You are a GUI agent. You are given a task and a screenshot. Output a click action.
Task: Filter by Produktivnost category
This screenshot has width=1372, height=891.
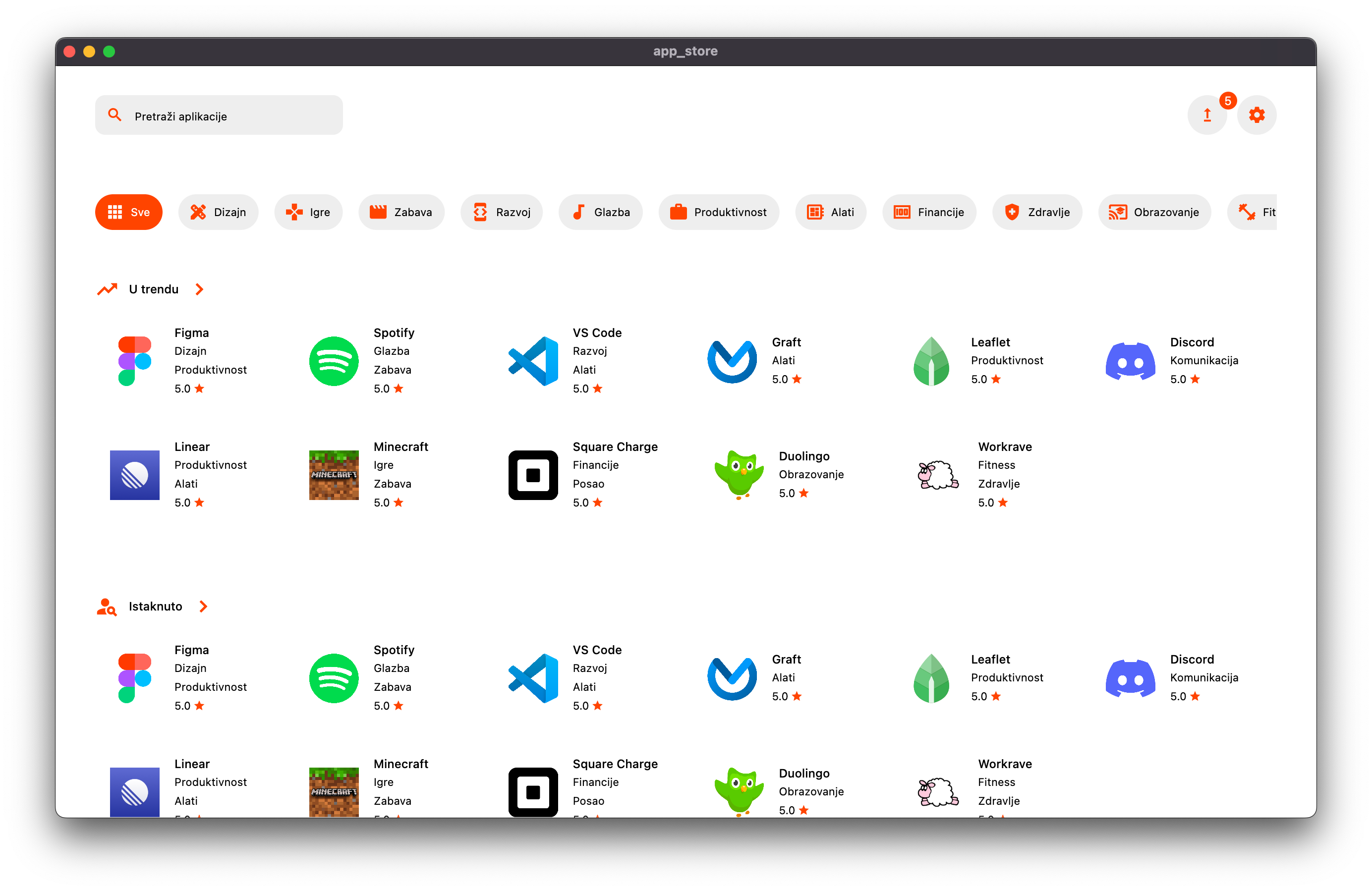pyautogui.click(x=718, y=212)
